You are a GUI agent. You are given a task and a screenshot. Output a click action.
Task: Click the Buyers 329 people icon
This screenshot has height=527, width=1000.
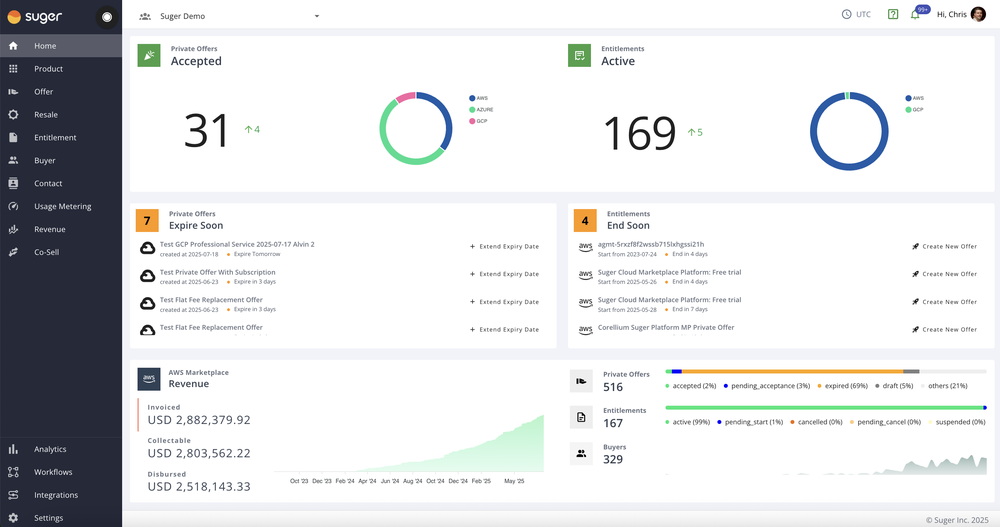(x=581, y=454)
